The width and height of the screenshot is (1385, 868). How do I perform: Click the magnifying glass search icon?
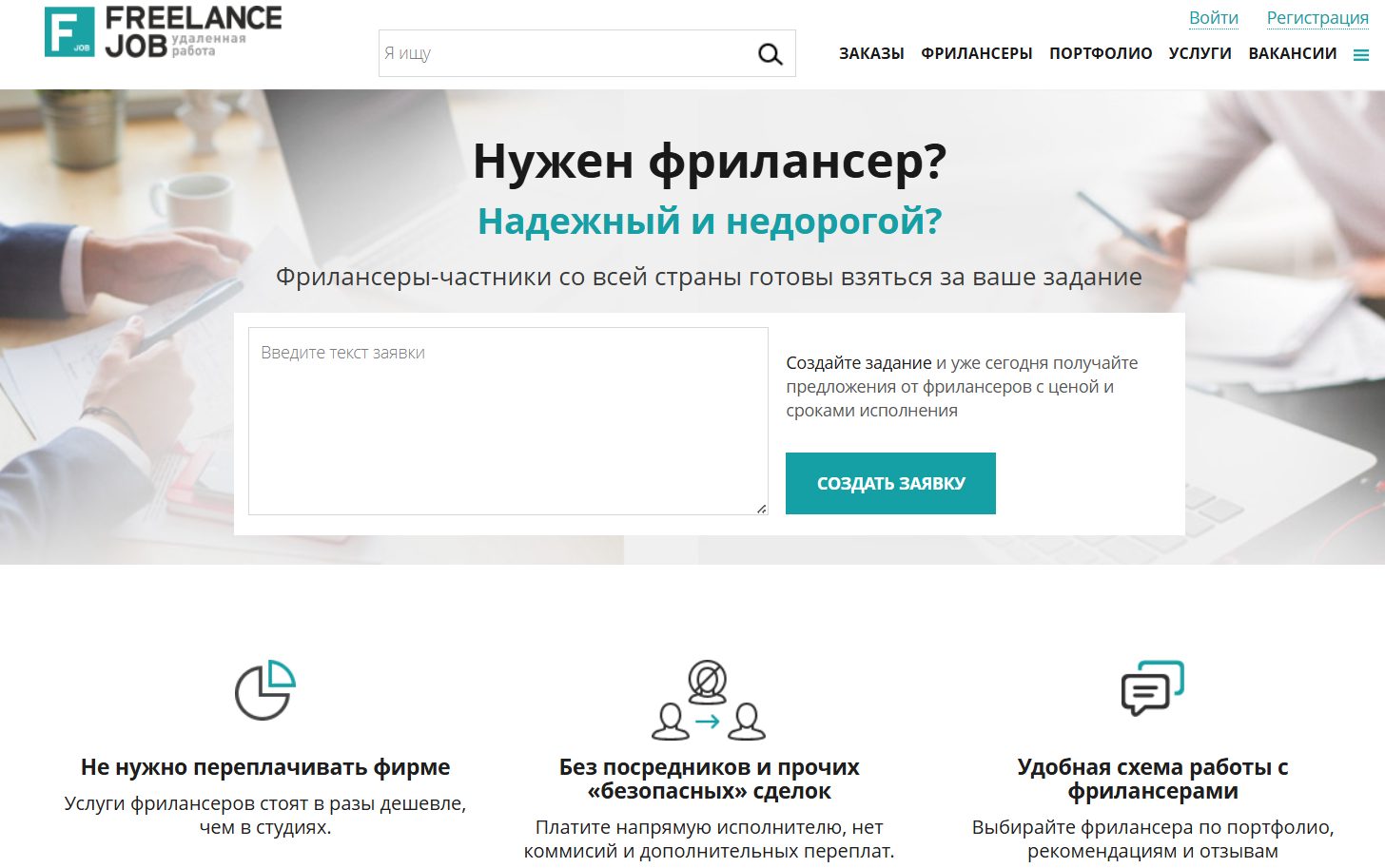pos(771,54)
